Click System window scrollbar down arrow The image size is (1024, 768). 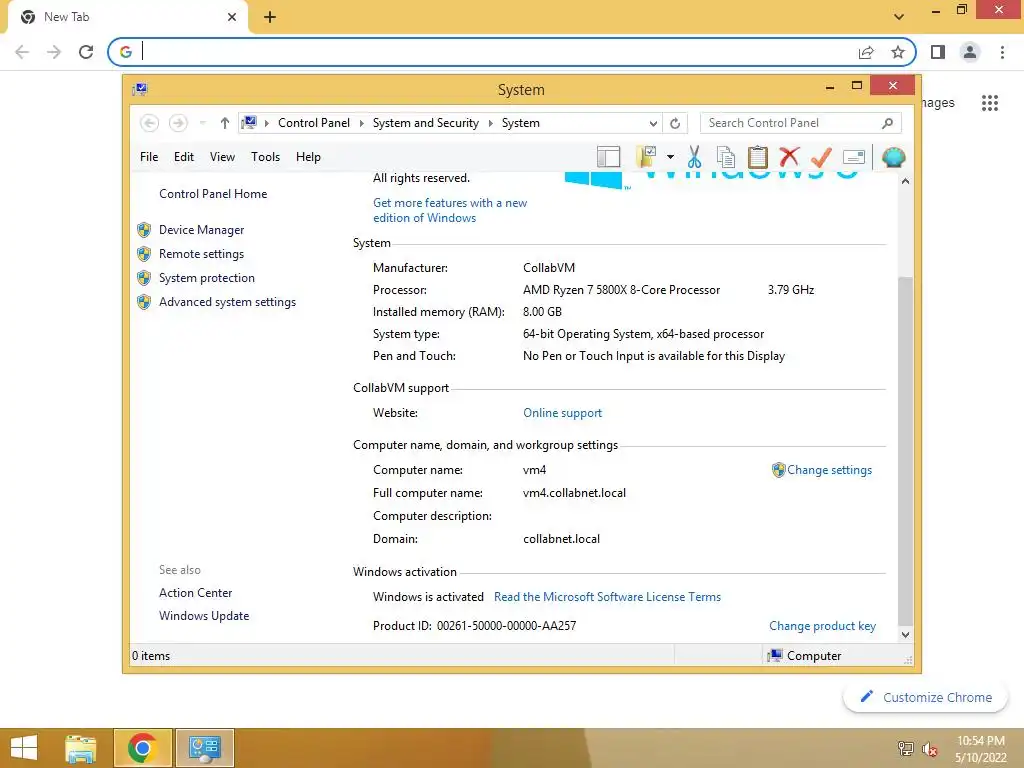tap(905, 634)
